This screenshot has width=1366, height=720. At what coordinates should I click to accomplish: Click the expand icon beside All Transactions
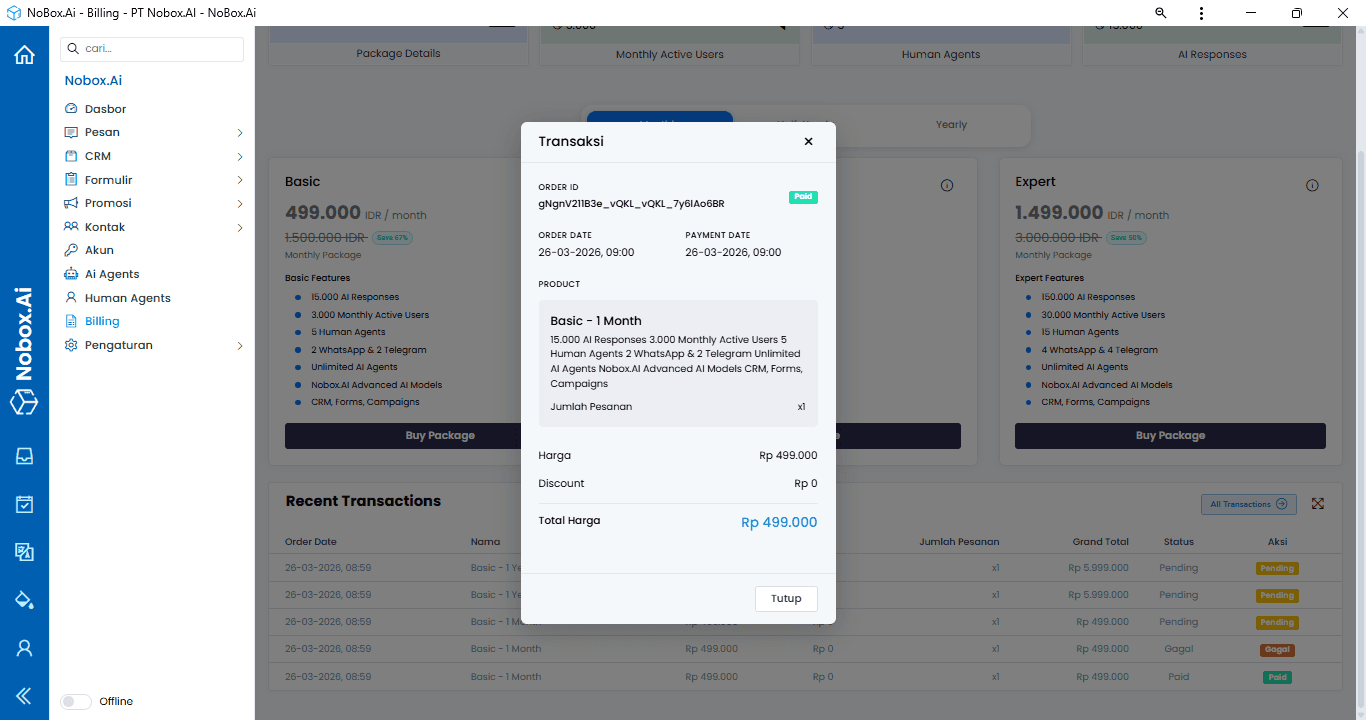[x=1318, y=504]
